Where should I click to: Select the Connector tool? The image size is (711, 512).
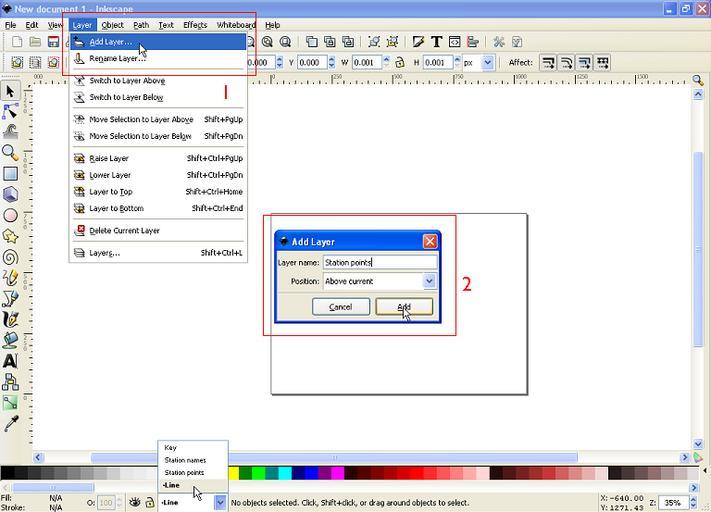click(10, 382)
